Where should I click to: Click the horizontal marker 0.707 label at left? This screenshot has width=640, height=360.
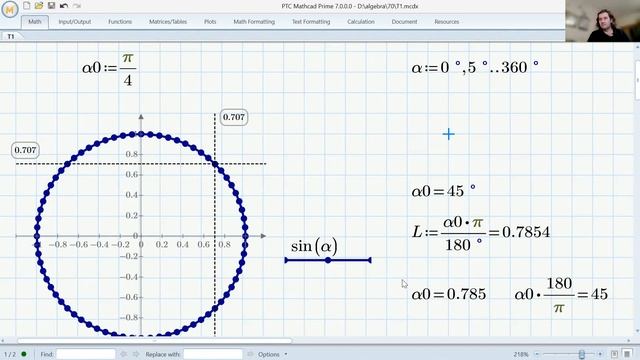point(25,150)
